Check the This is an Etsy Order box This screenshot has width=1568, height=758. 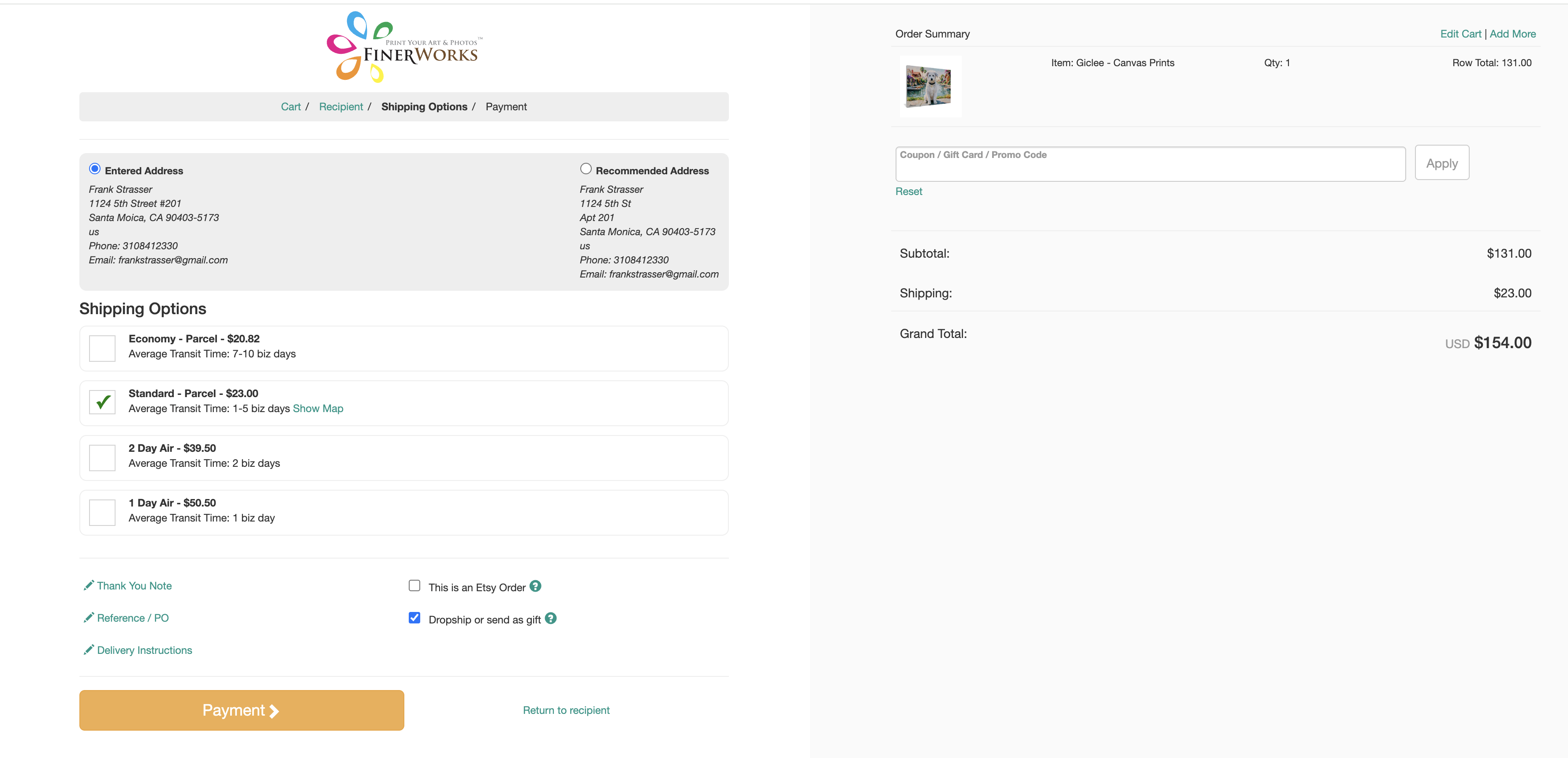click(414, 585)
